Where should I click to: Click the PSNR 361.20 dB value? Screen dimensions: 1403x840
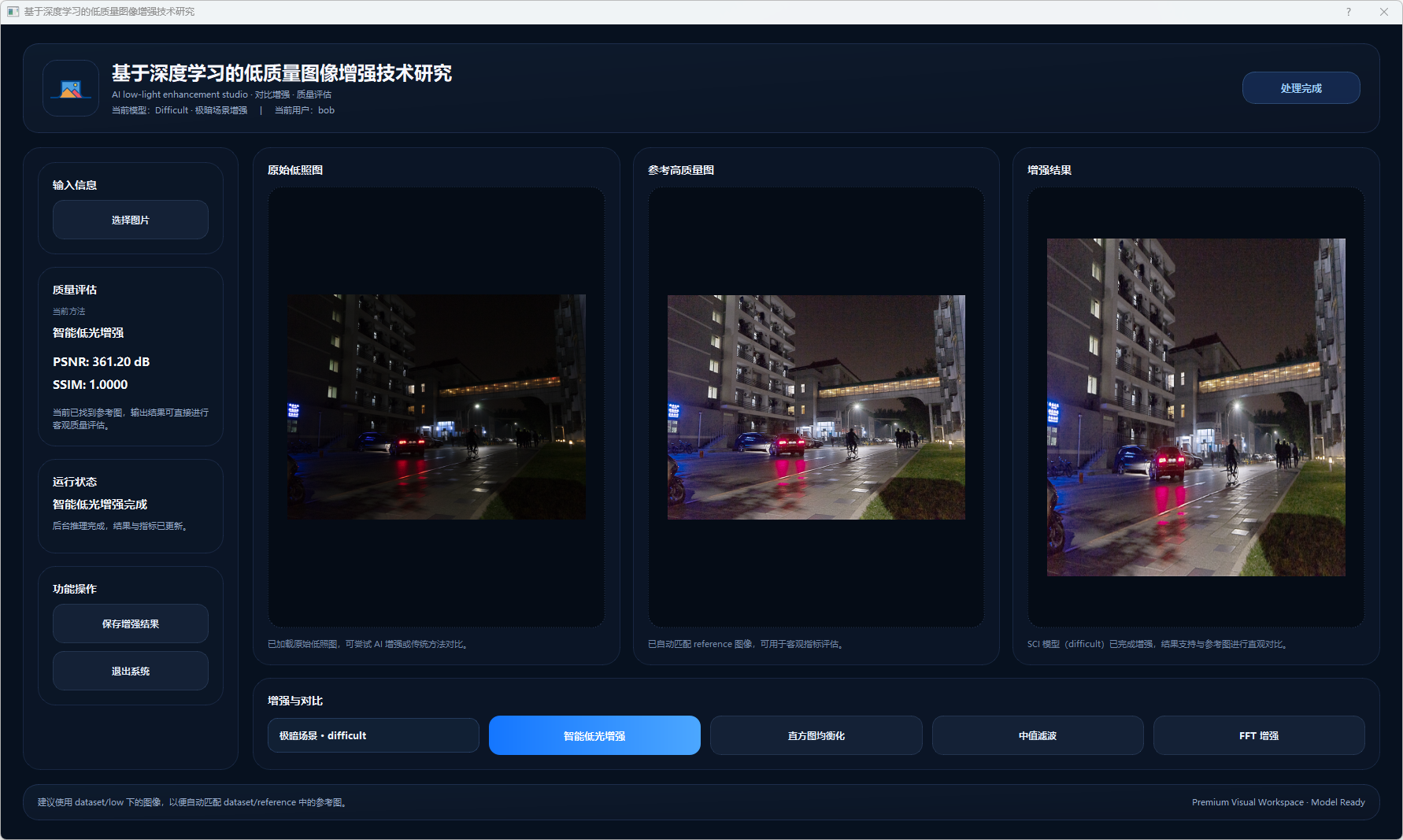tap(101, 362)
